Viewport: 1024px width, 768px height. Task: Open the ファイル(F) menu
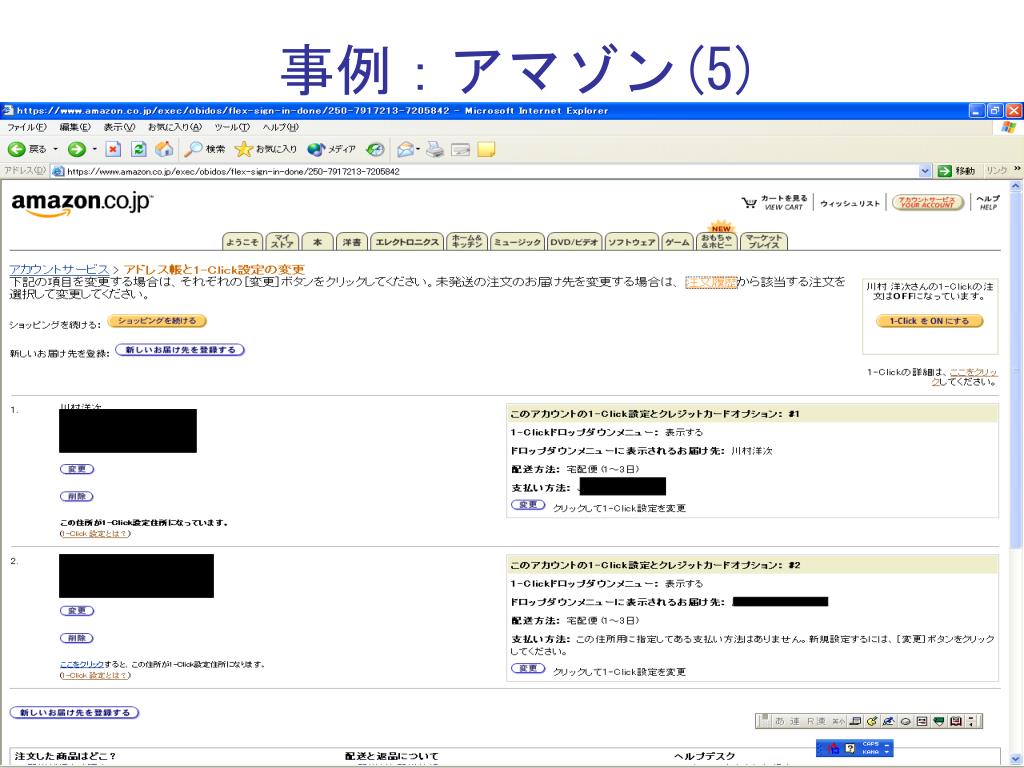pyautogui.click(x=27, y=127)
